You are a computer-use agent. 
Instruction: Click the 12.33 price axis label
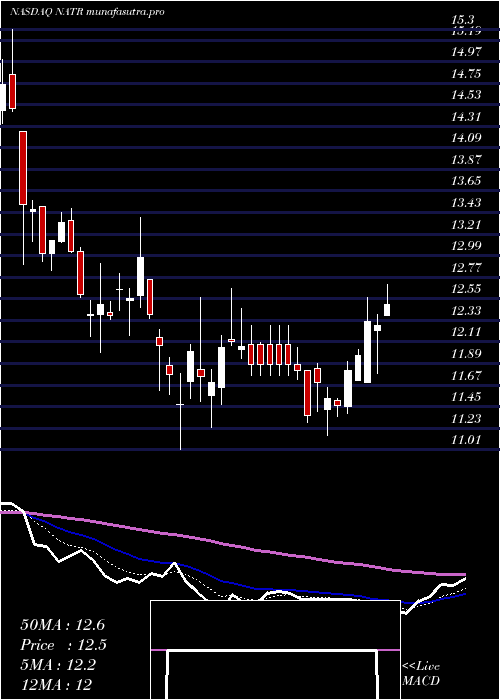(466, 310)
